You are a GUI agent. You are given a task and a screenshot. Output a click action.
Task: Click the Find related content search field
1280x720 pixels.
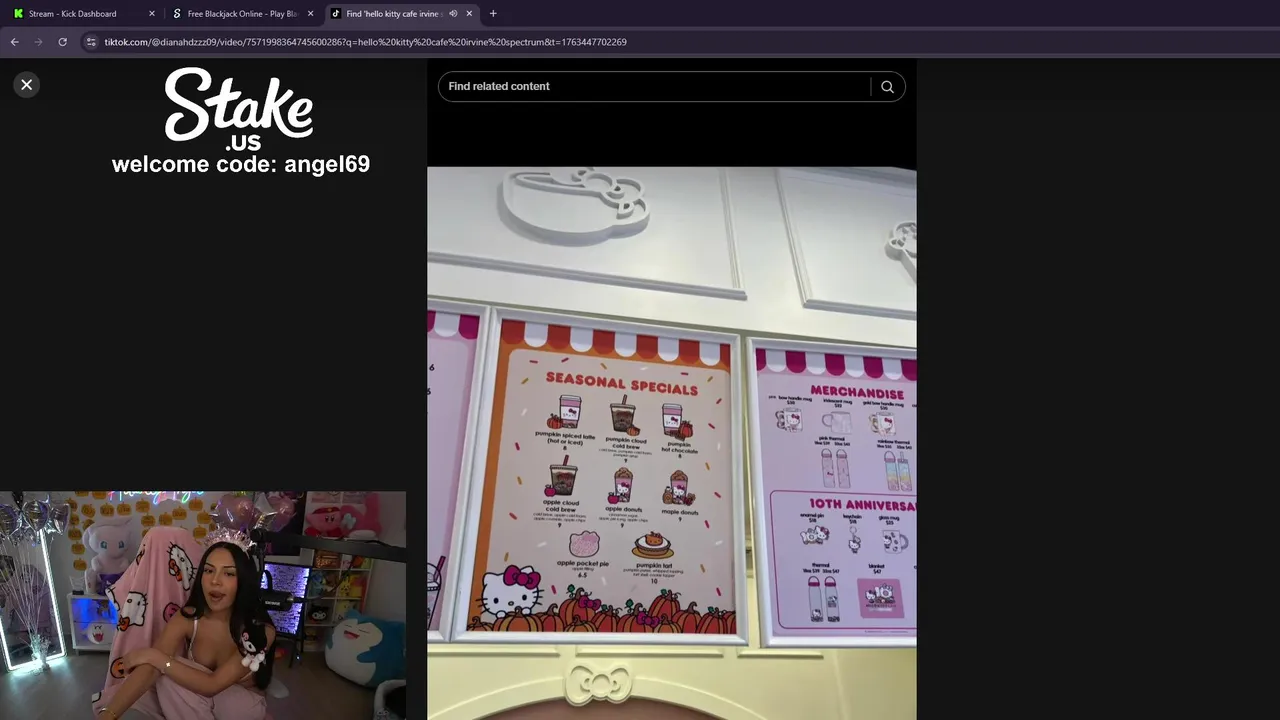(654, 87)
